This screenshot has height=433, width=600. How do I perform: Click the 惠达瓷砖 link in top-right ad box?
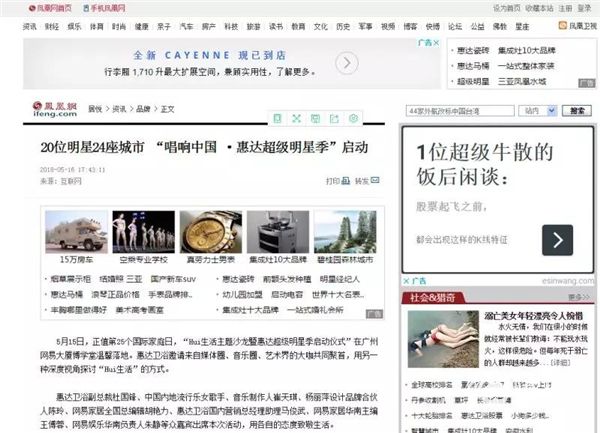click(x=473, y=50)
